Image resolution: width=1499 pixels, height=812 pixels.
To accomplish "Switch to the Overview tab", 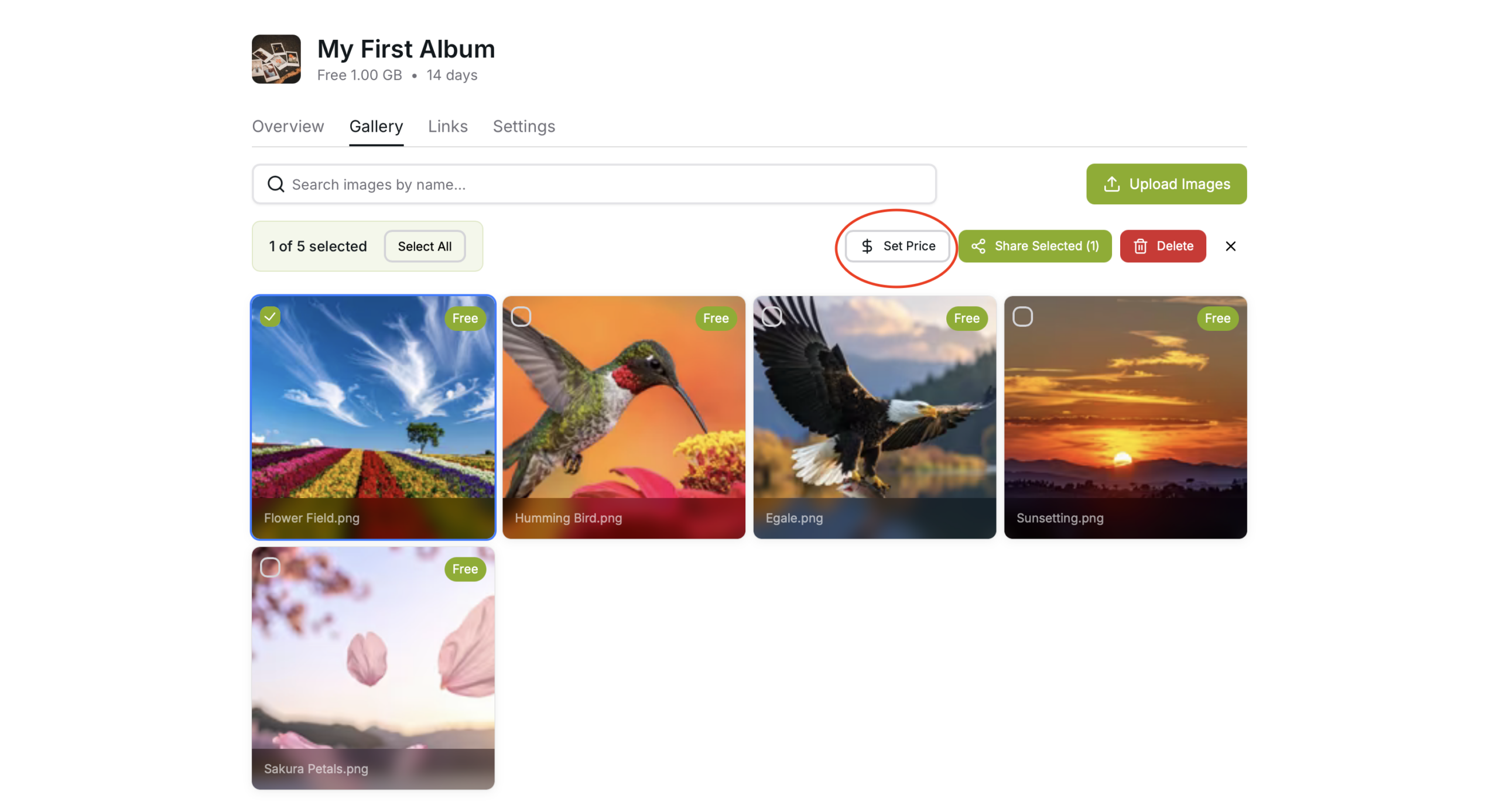I will point(288,126).
